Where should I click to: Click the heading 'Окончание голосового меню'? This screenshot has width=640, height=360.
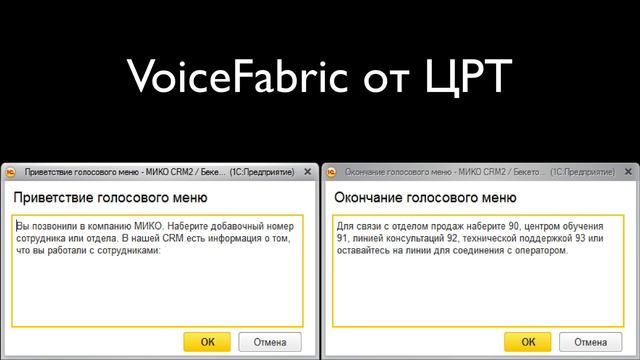pos(425,198)
